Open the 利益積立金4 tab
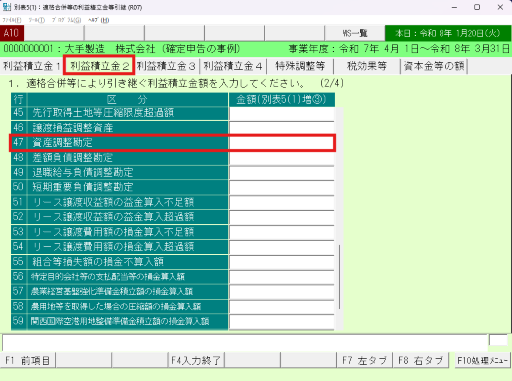512x381 pixels. coord(233,66)
